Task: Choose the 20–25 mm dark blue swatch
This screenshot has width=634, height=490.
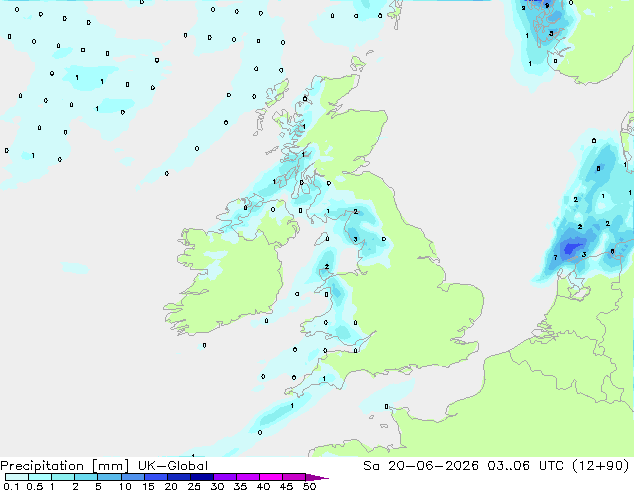Action: pos(179,477)
